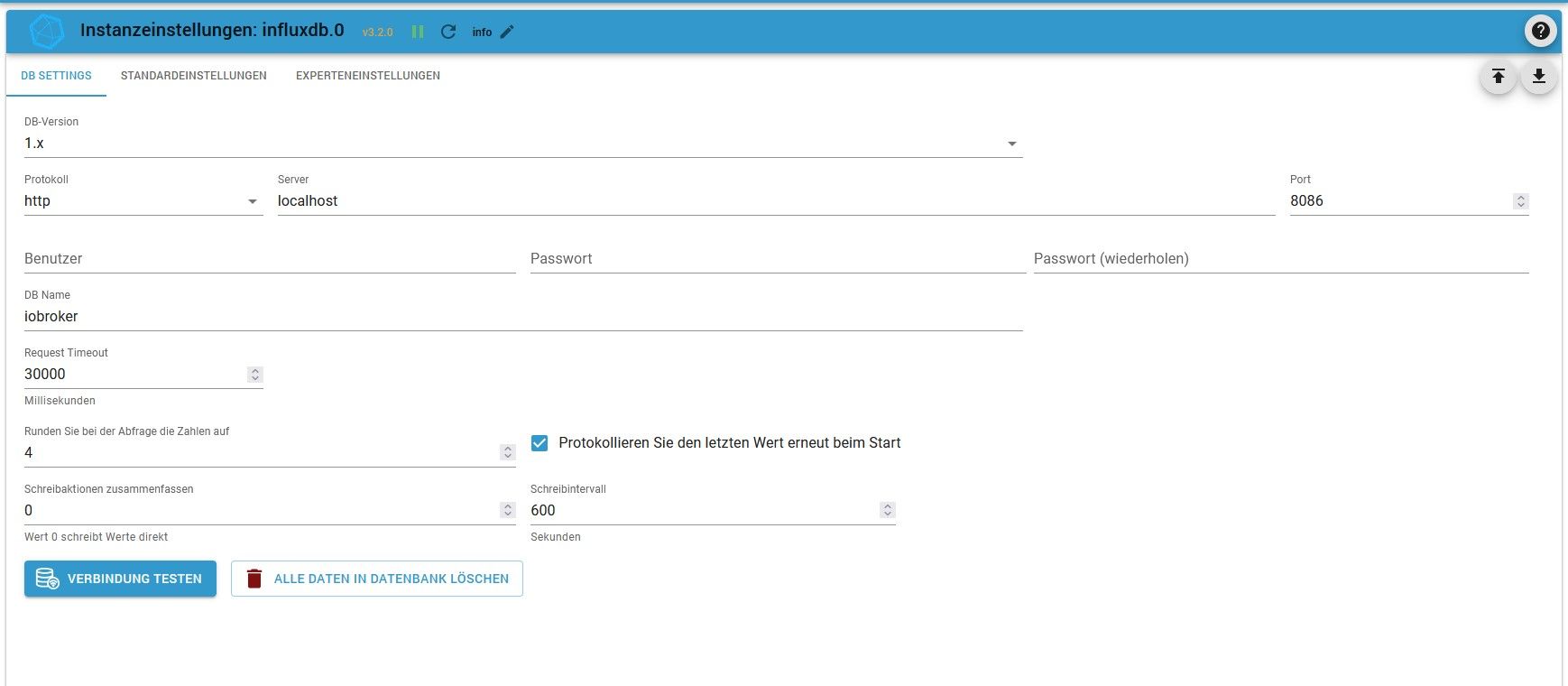Click the Server localhost field

click(776, 201)
